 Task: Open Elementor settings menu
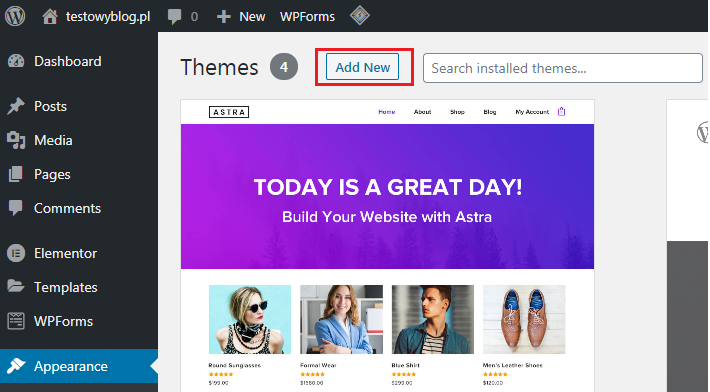pyautogui.click(x=65, y=253)
